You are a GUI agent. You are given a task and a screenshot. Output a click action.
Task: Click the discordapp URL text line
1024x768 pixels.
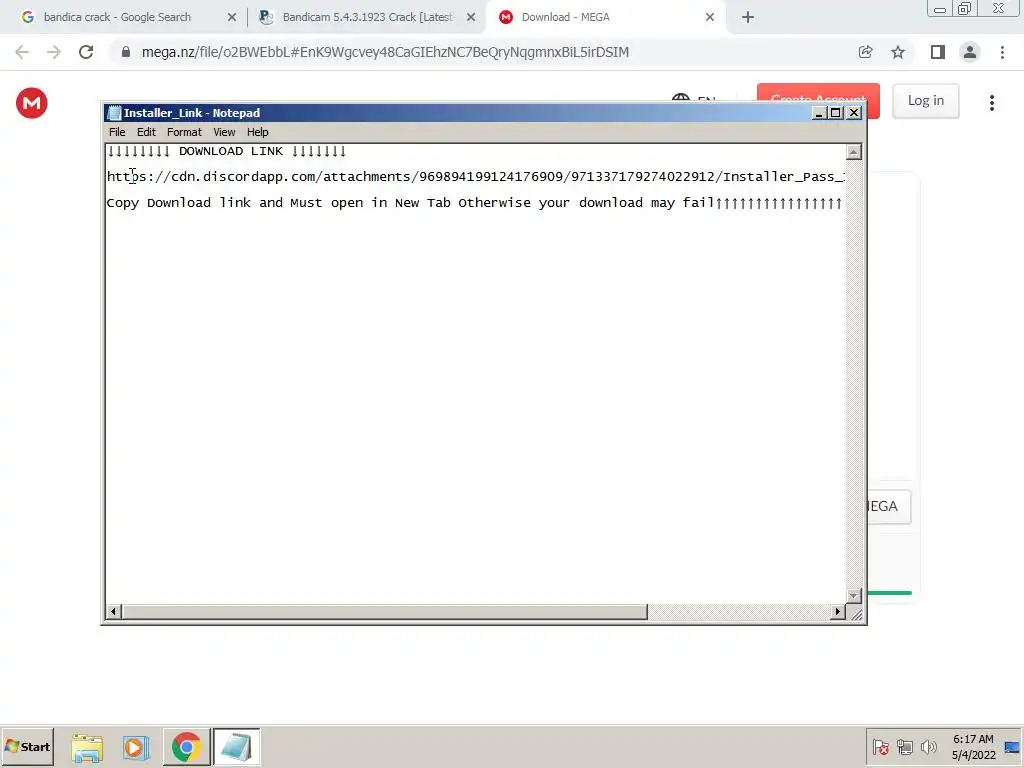[475, 176]
